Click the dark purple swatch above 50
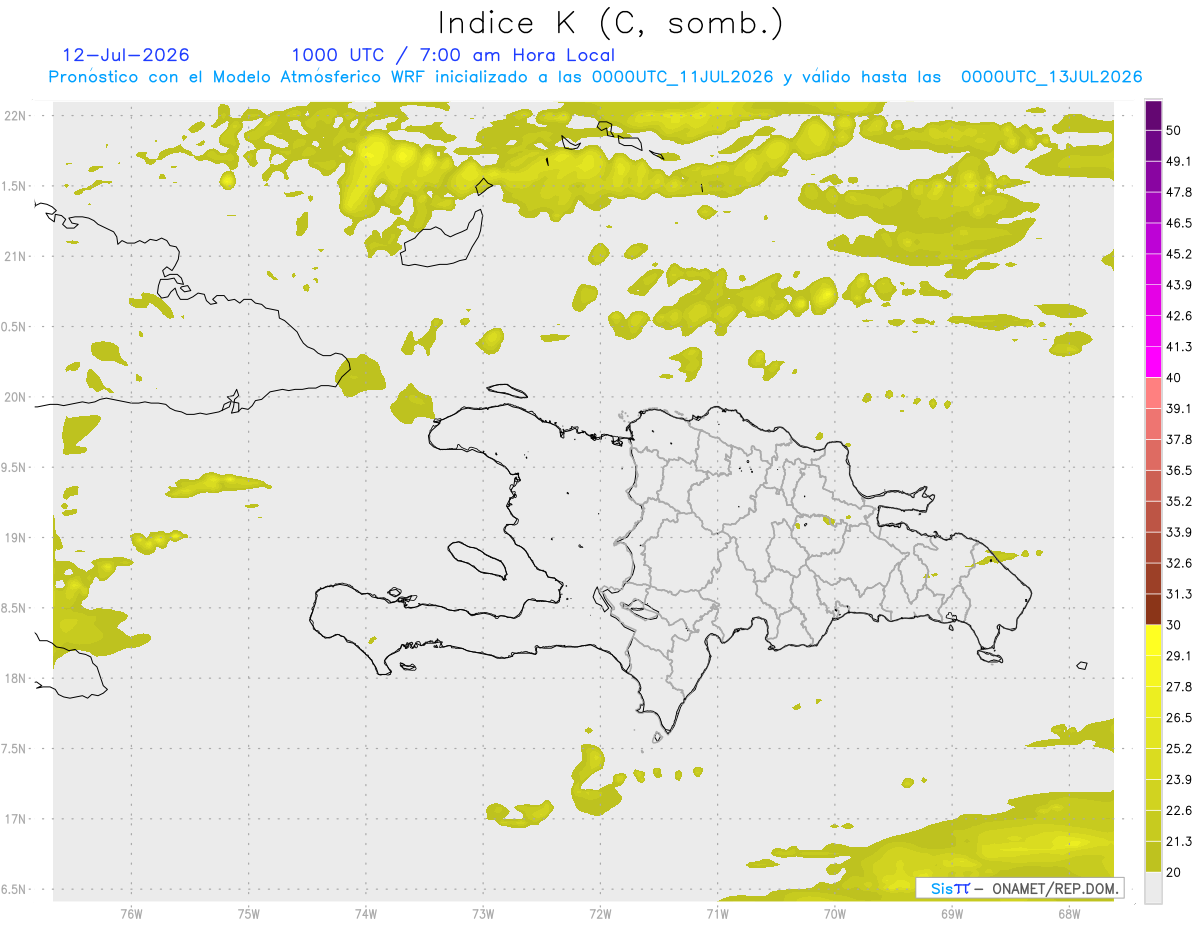Image resolution: width=1200 pixels, height=927 pixels. [1154, 114]
